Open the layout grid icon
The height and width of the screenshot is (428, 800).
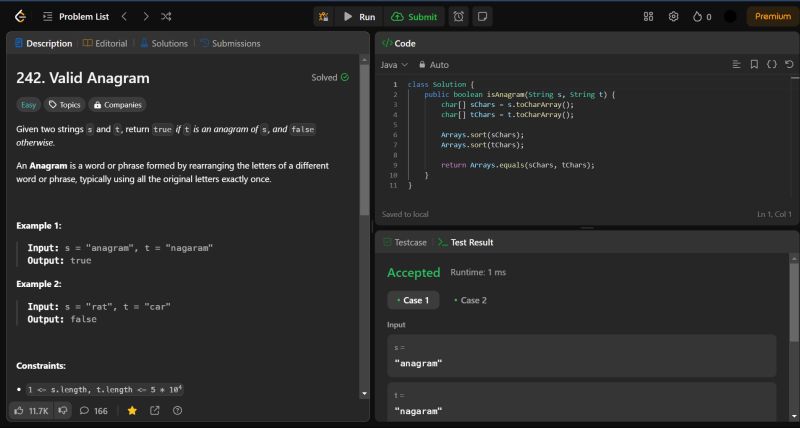[x=648, y=16]
